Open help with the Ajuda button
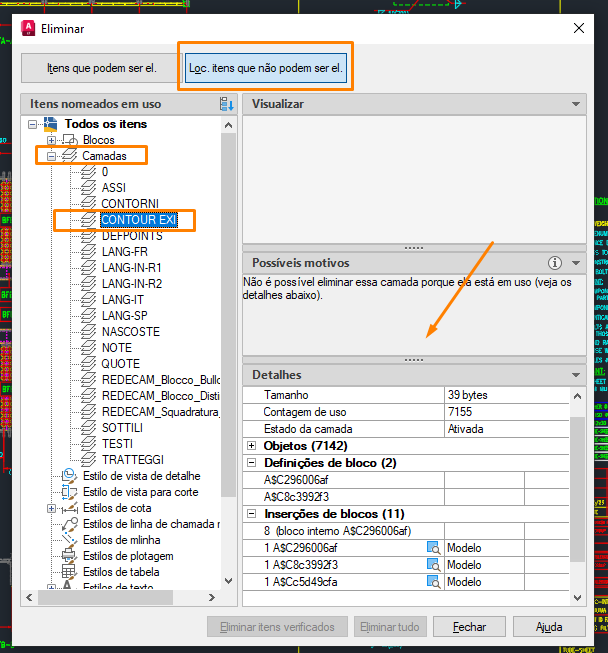 click(549, 627)
